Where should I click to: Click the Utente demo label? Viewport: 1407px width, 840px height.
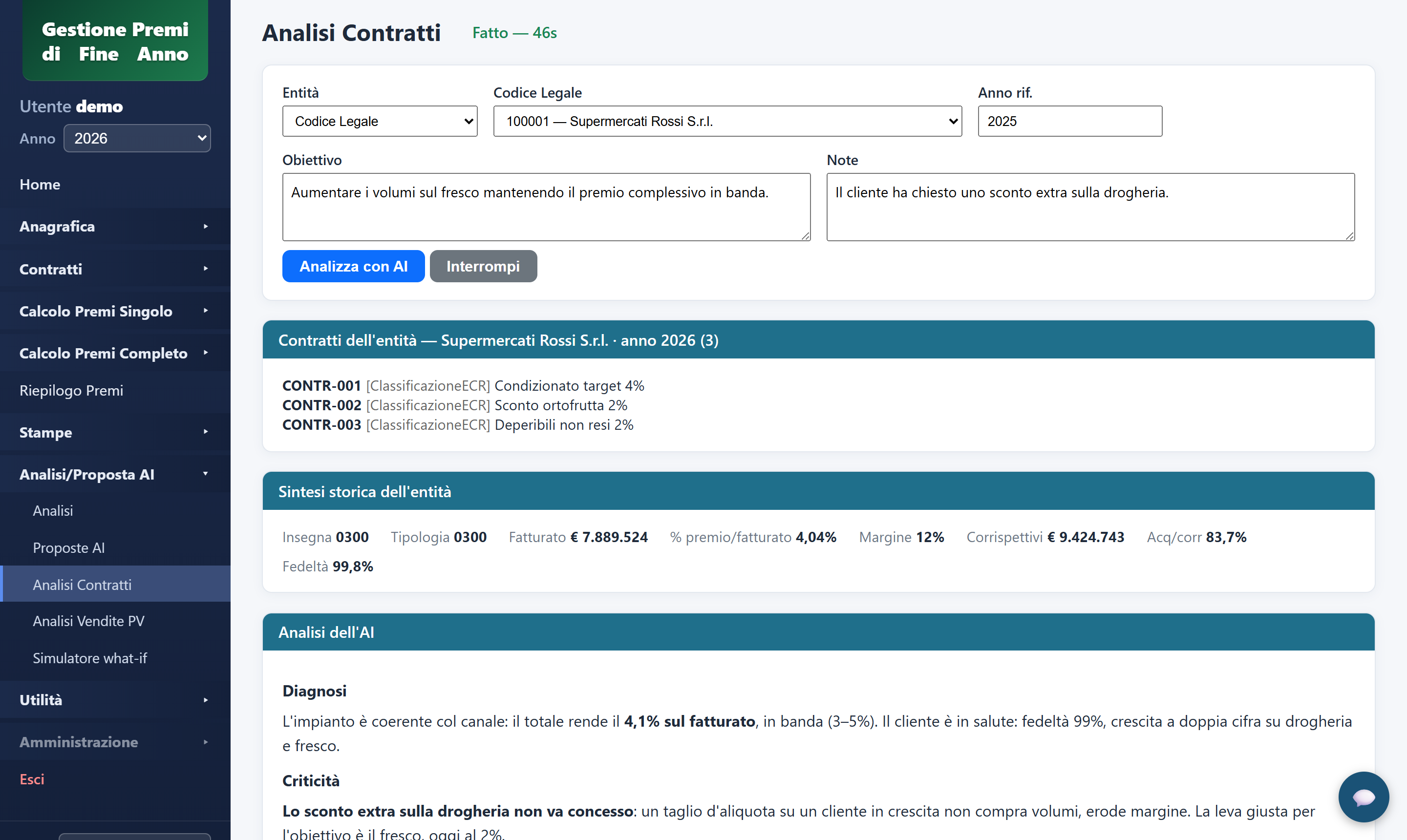[x=71, y=106]
